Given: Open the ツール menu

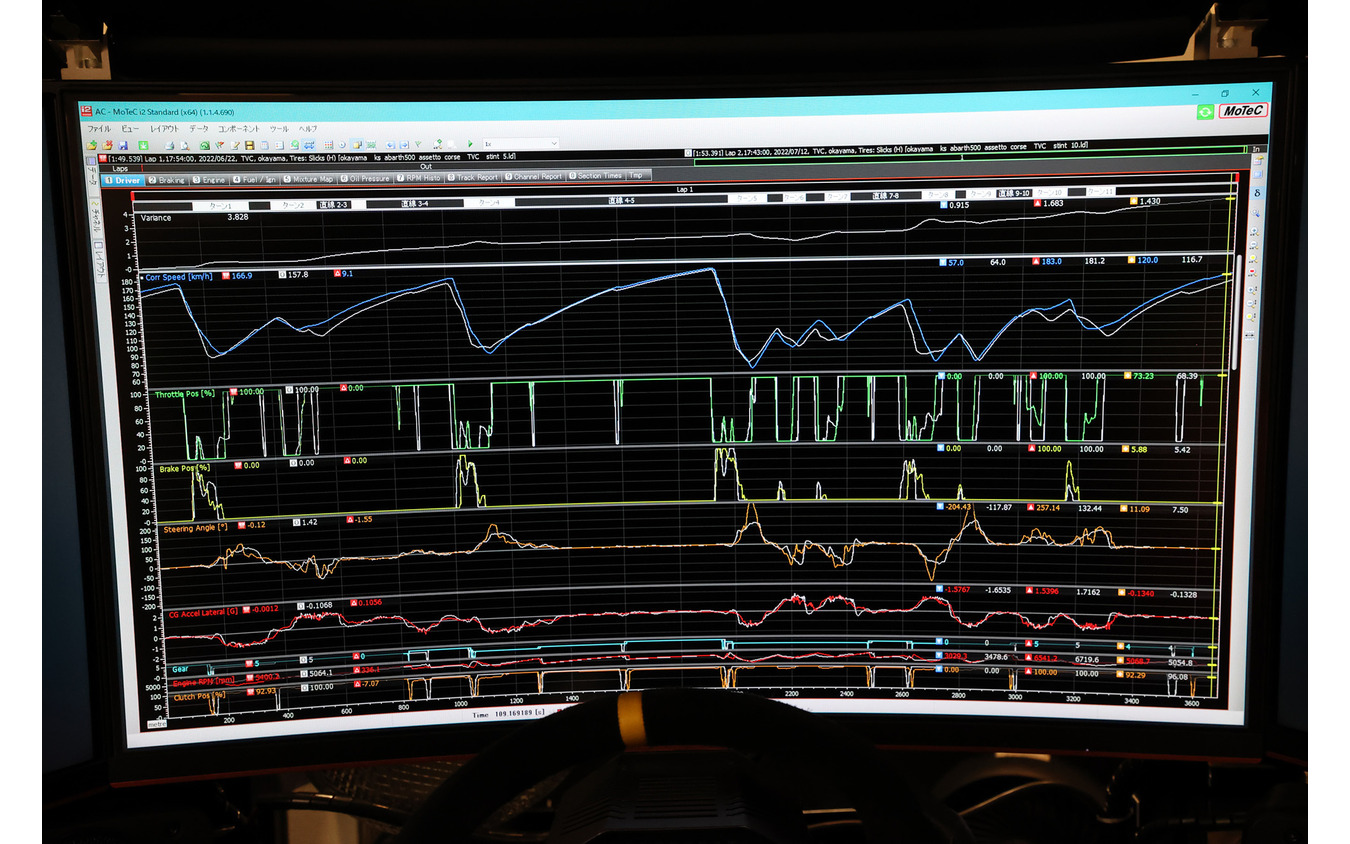Looking at the screenshot, I should tap(279, 129).
